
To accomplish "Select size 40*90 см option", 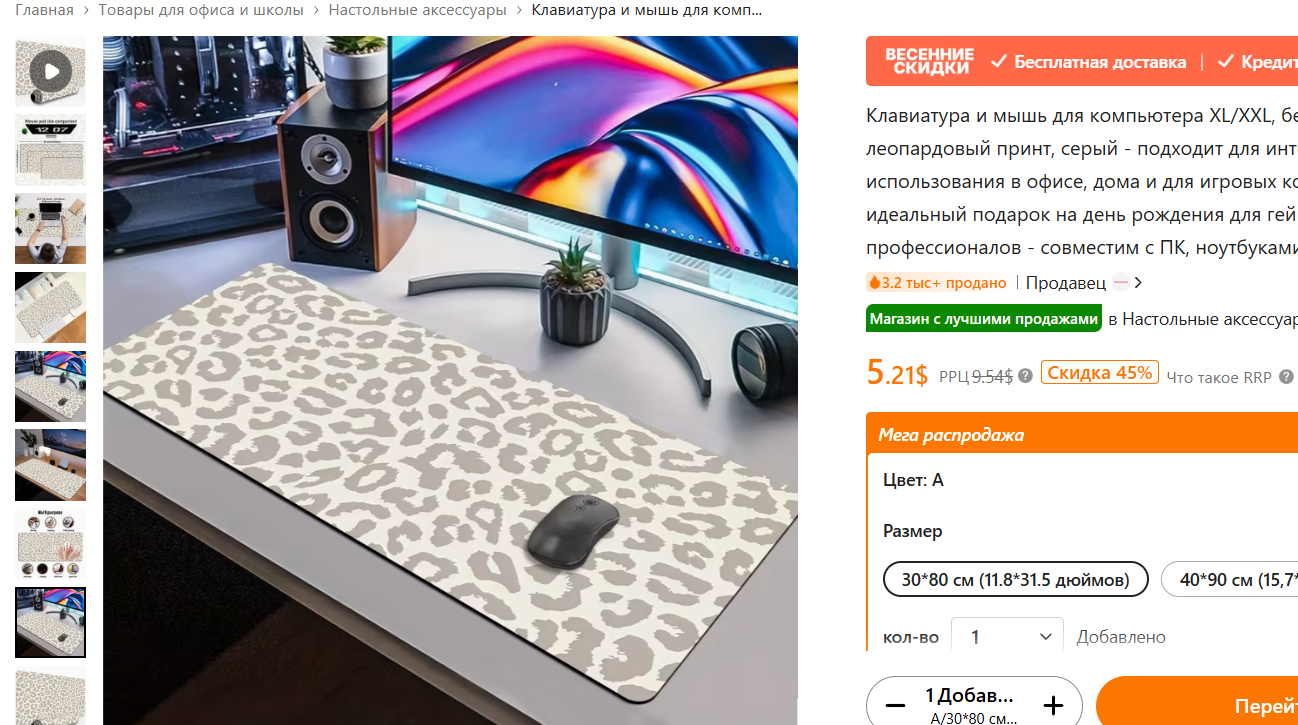I will pos(1229,579).
